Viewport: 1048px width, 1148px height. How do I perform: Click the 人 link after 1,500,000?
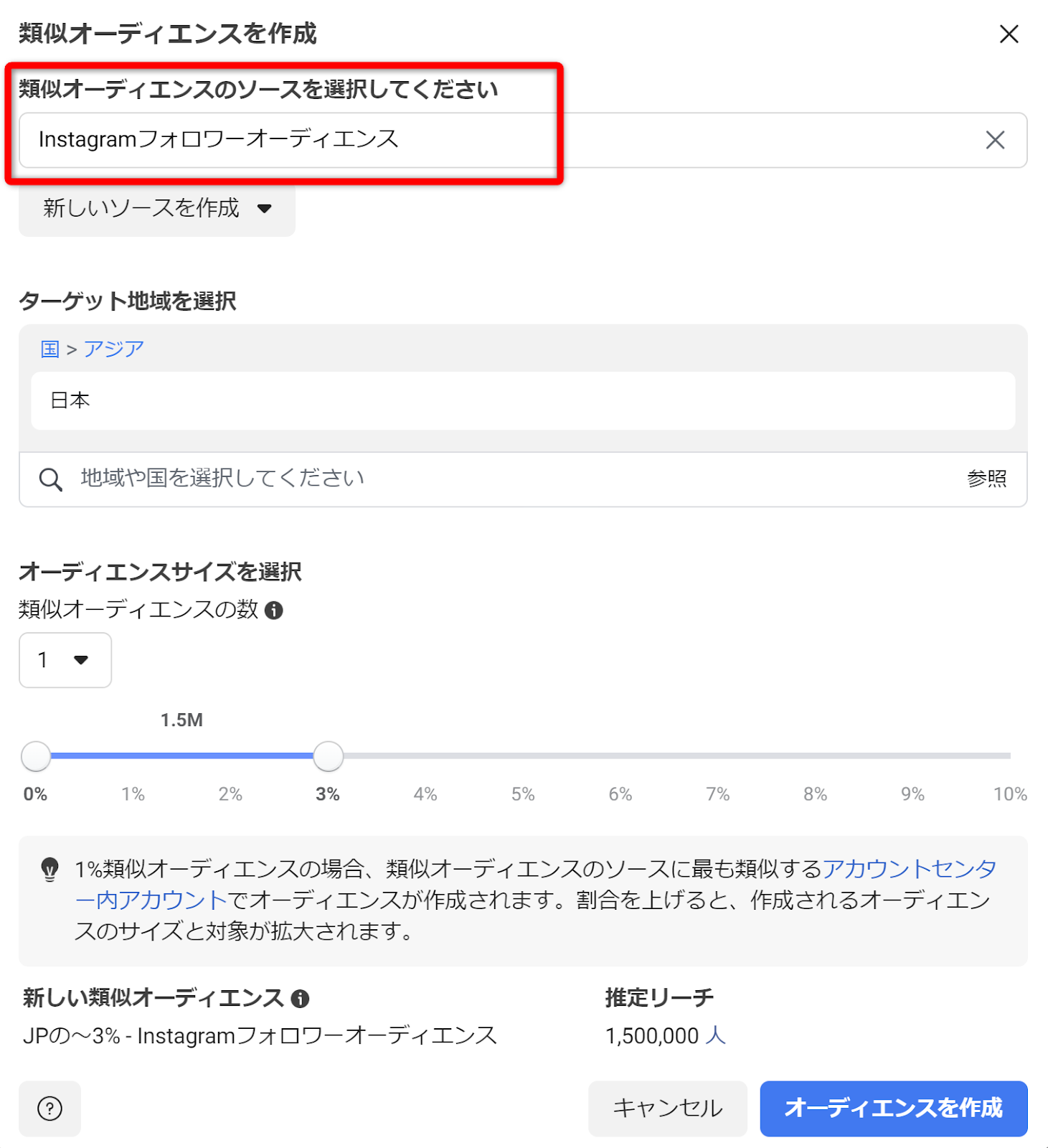click(715, 1036)
